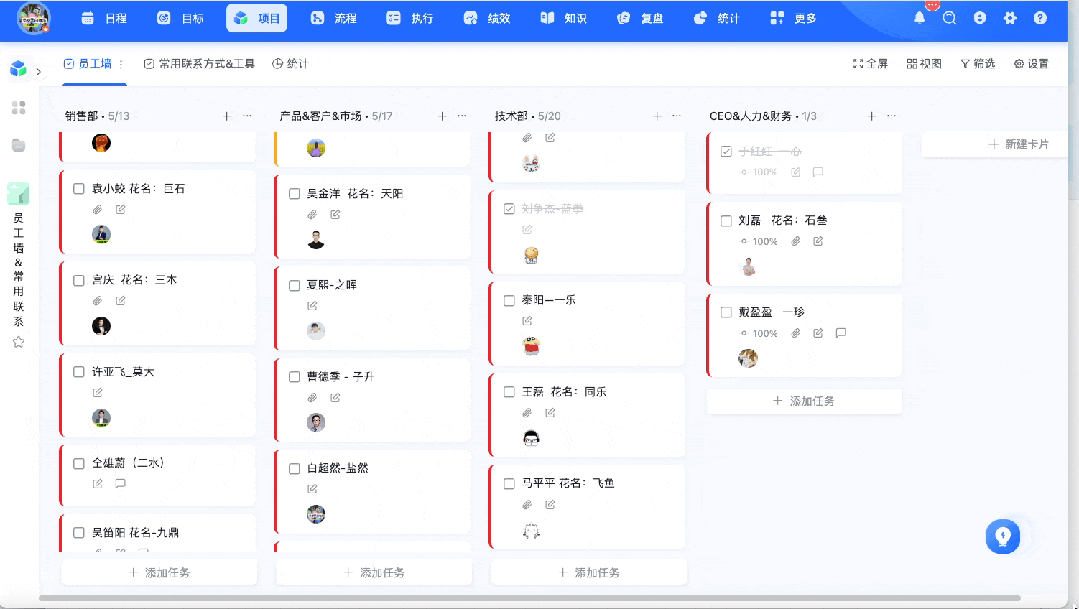The image size is (1079, 609).
Task: Open the help question mark icon
Action: (1040, 18)
